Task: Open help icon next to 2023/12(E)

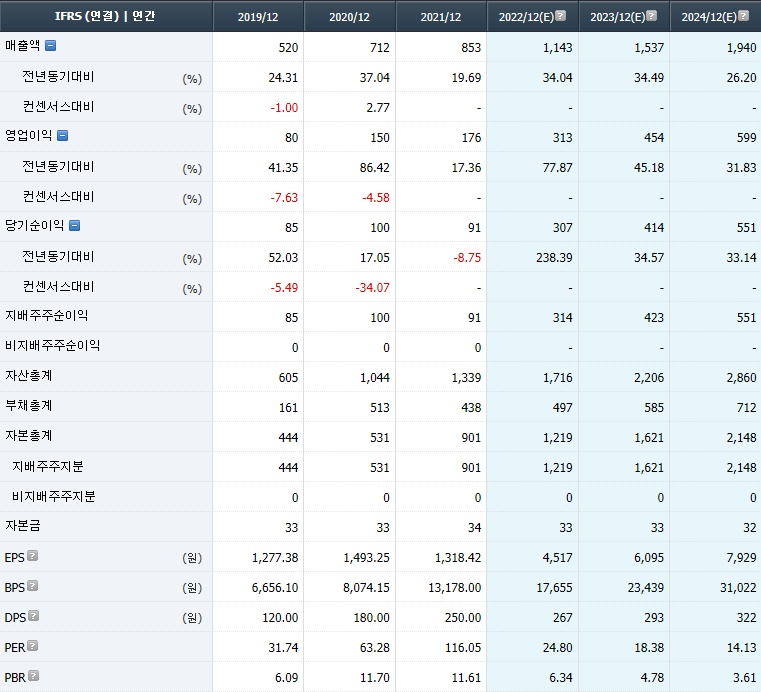Action: pos(652,16)
